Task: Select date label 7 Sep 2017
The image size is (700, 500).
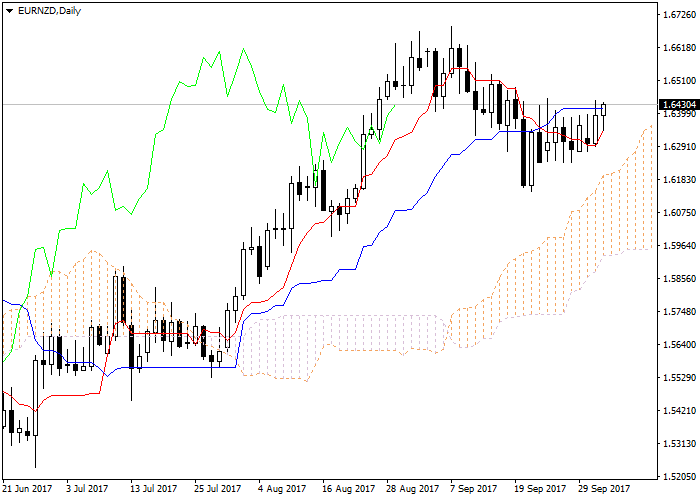Action: pyautogui.click(x=474, y=489)
